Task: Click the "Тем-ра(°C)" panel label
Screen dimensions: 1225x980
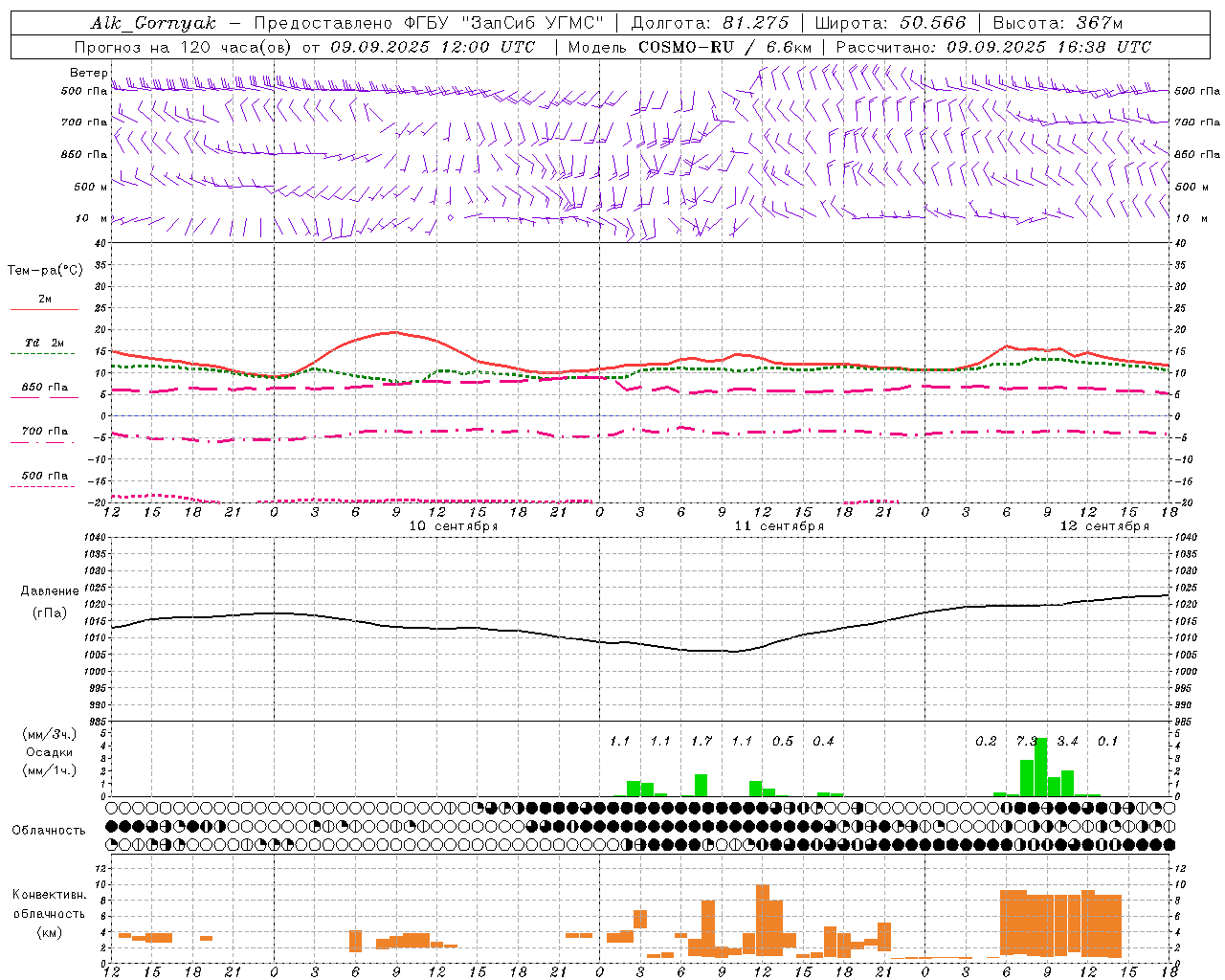Action: tap(45, 271)
